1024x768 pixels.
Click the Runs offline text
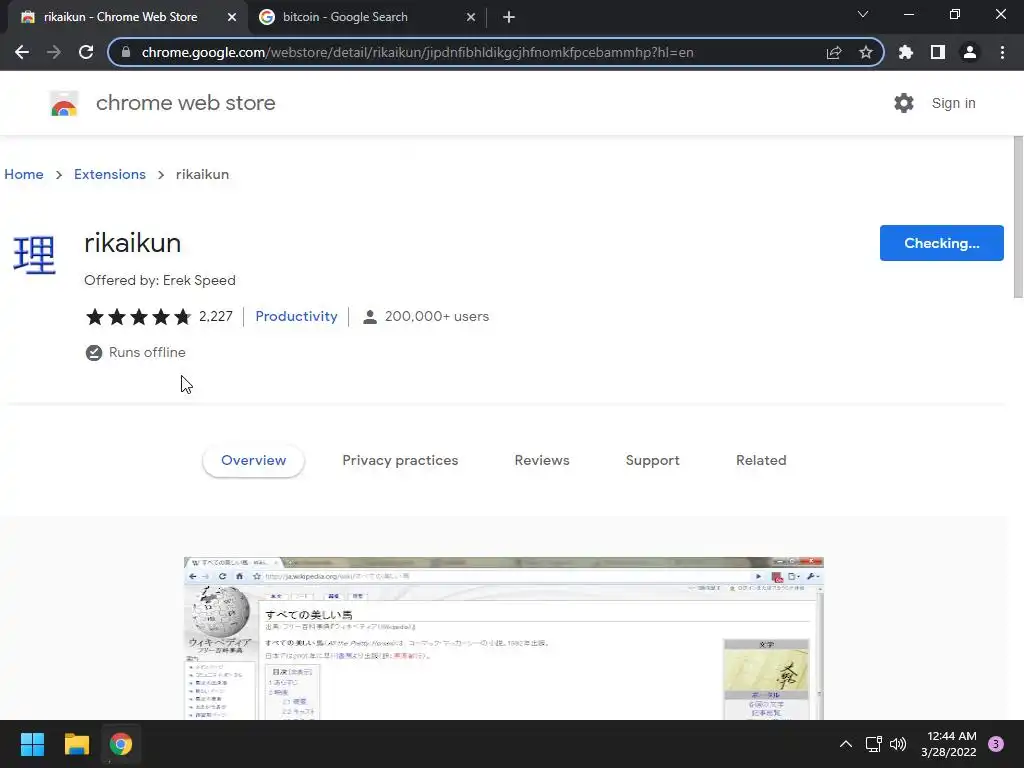click(x=147, y=353)
